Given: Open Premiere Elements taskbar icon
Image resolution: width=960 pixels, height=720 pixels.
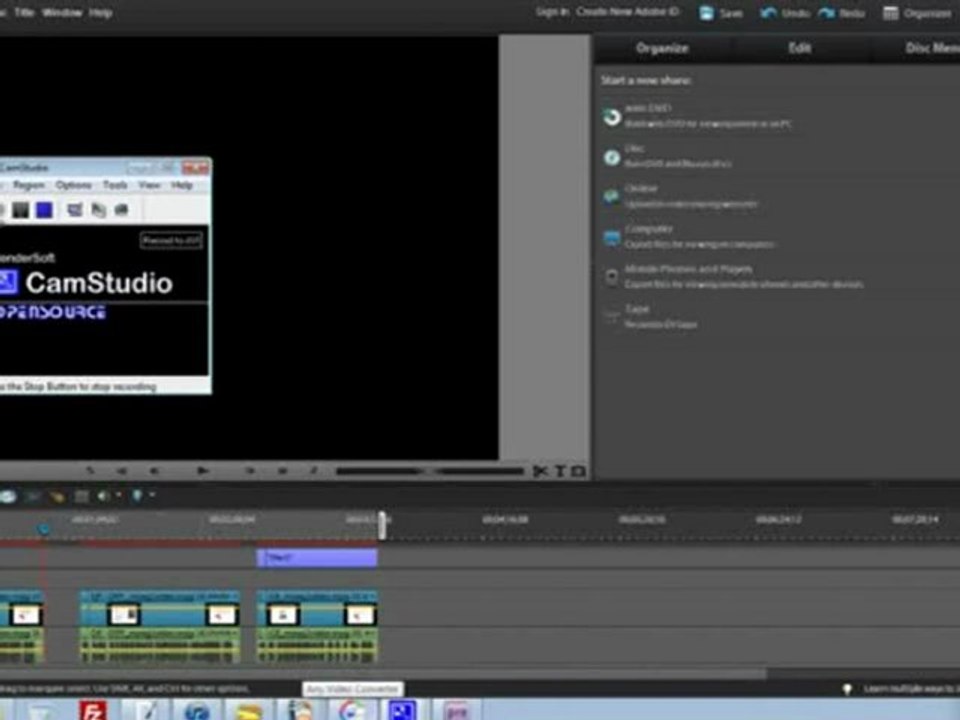Looking at the screenshot, I should (x=456, y=711).
